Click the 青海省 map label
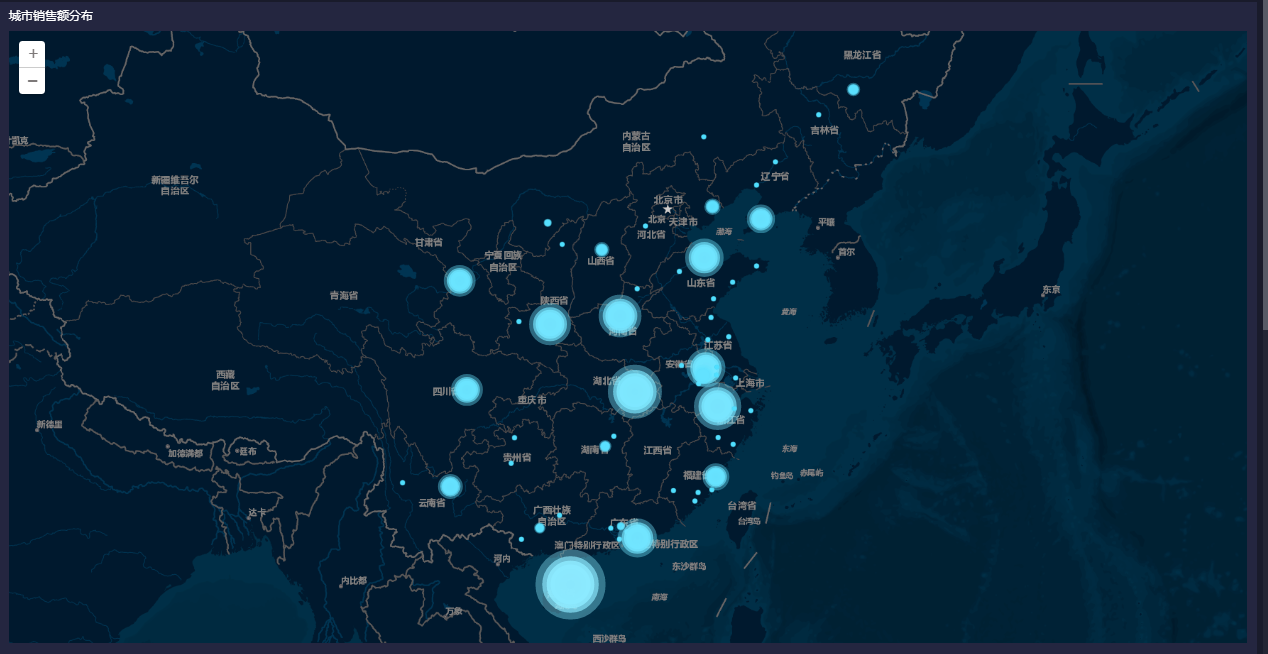Screen dimensions: 1268x654 (344, 295)
